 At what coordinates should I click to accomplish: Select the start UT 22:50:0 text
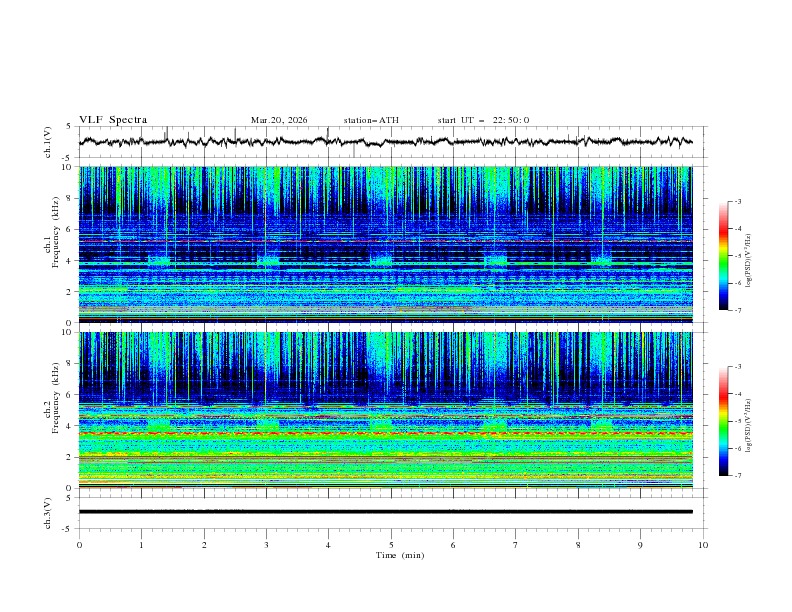pyautogui.click(x=483, y=120)
